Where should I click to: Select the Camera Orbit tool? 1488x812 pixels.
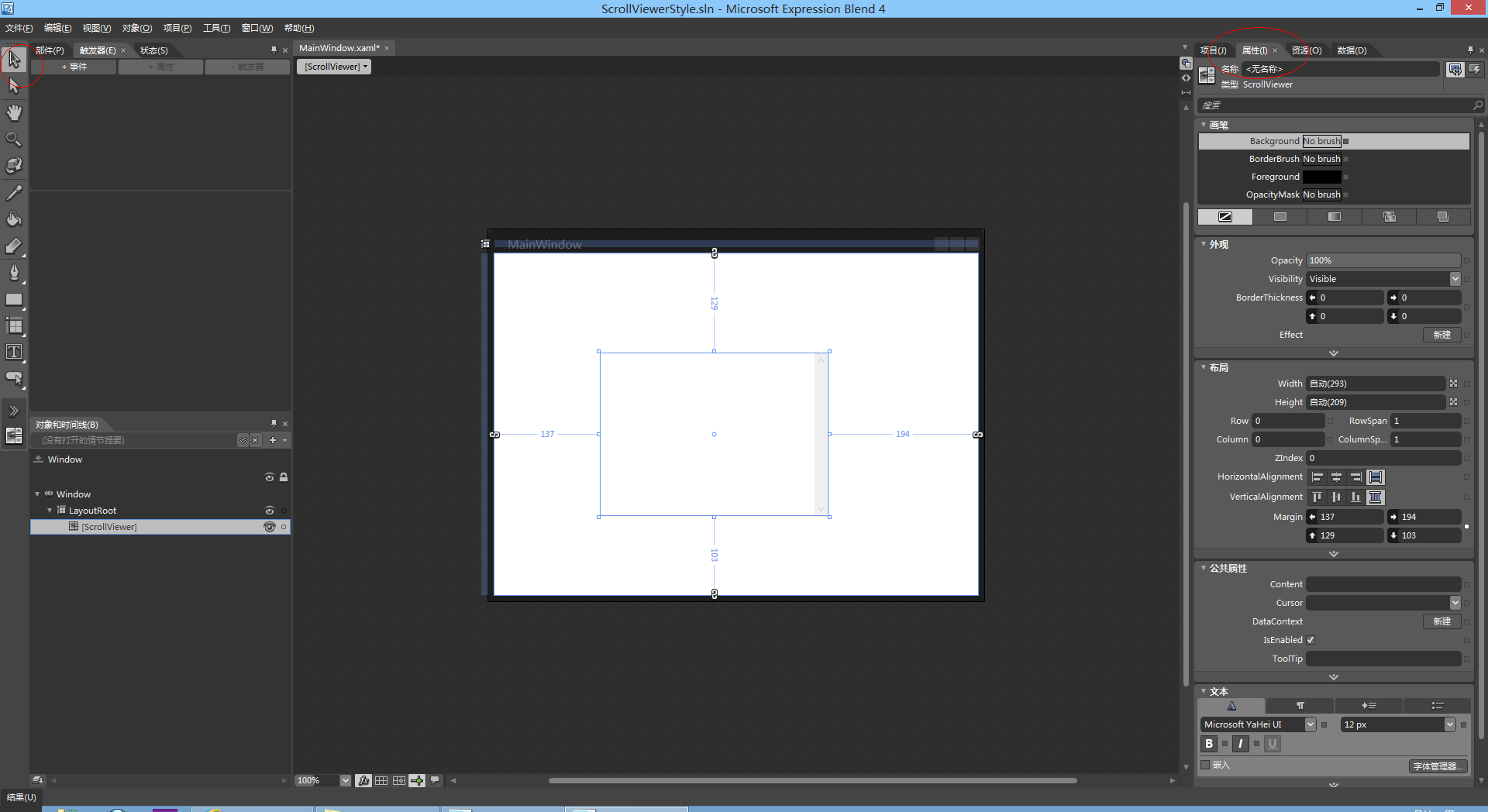pos(14,166)
